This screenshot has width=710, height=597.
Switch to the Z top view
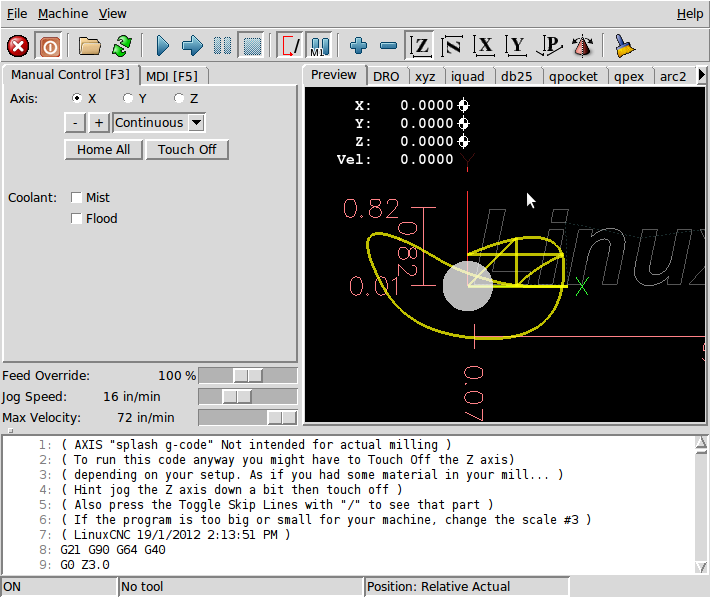[421, 46]
